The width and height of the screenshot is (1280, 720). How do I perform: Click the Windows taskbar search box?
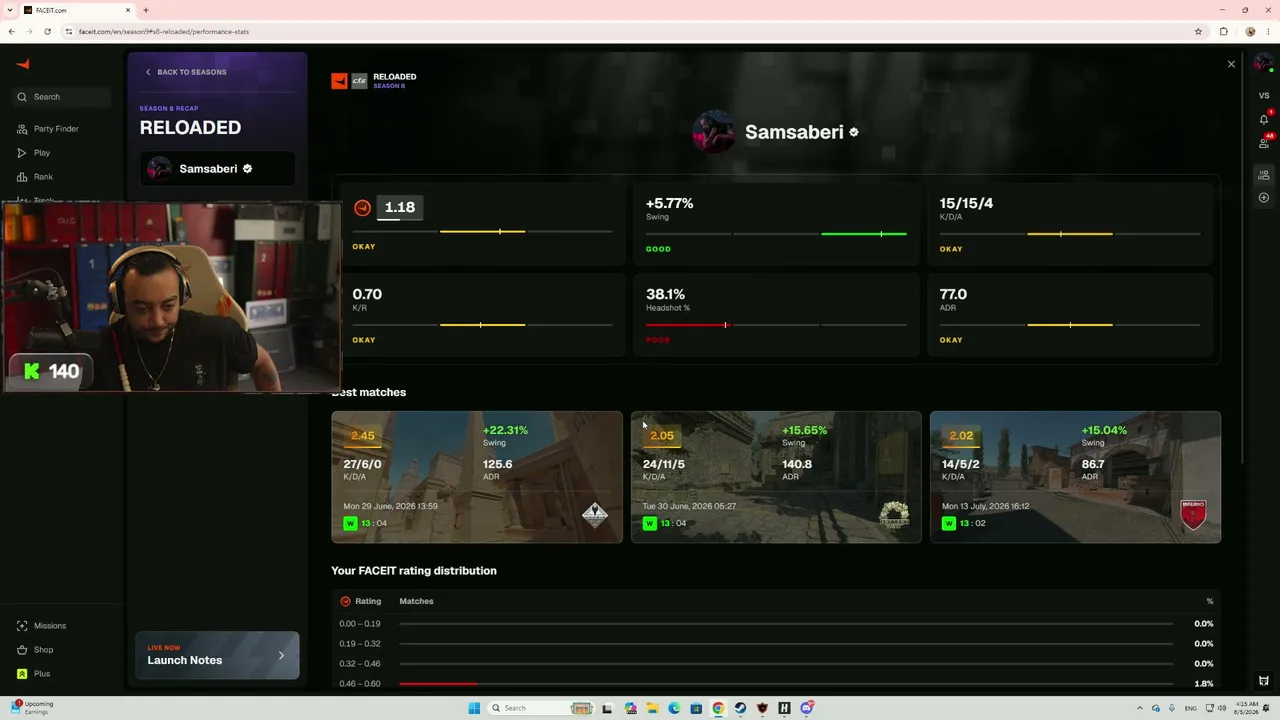pos(541,708)
